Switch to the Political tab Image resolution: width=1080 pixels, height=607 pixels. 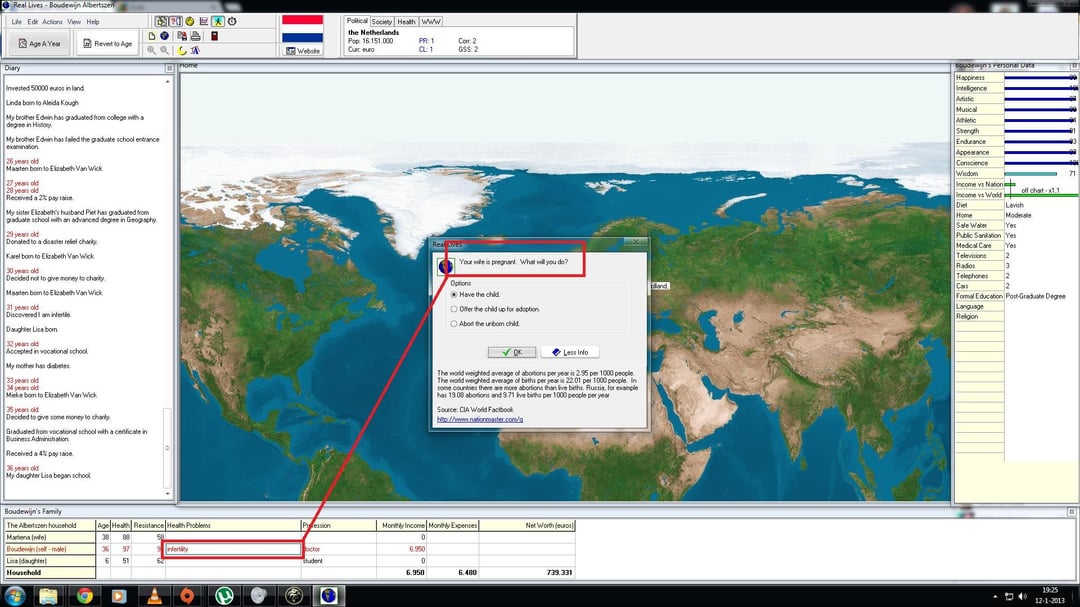357,21
